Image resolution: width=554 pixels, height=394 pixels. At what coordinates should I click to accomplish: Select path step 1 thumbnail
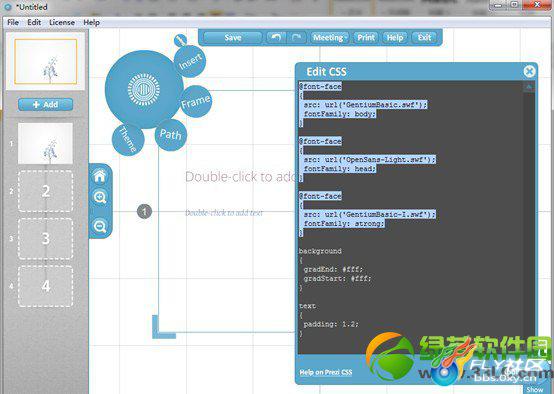coord(45,143)
